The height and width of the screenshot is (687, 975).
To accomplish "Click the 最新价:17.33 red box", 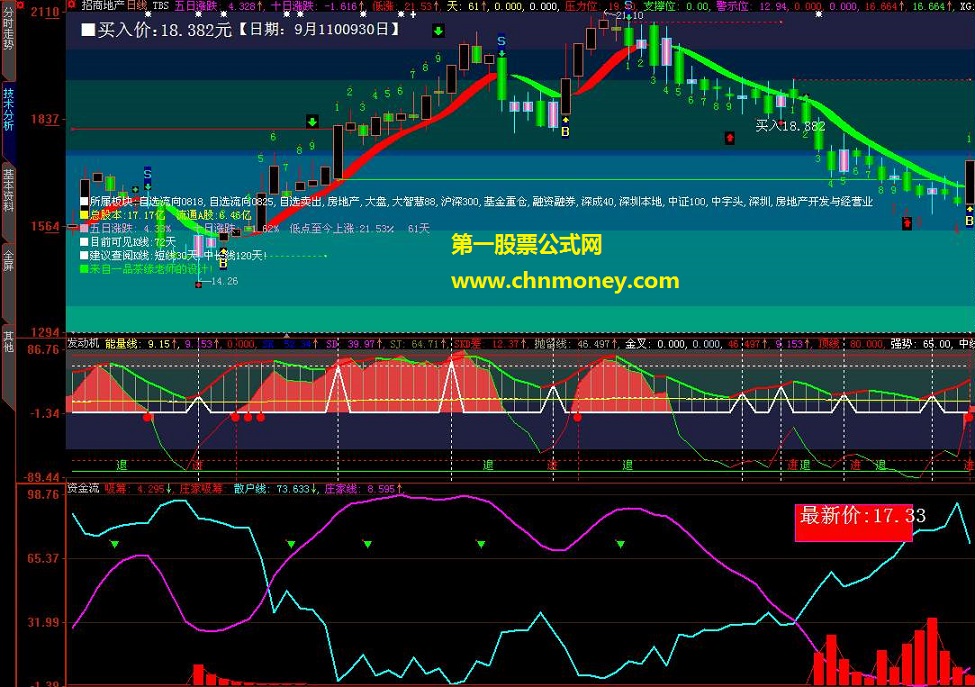I will (854, 522).
